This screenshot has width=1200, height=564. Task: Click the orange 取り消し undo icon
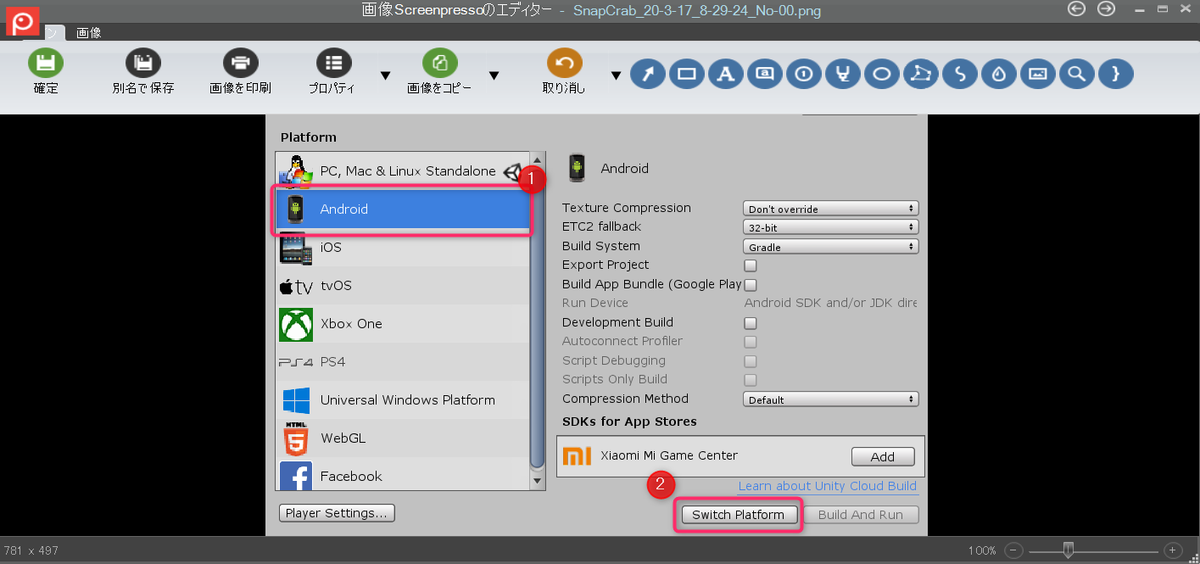pyautogui.click(x=564, y=63)
